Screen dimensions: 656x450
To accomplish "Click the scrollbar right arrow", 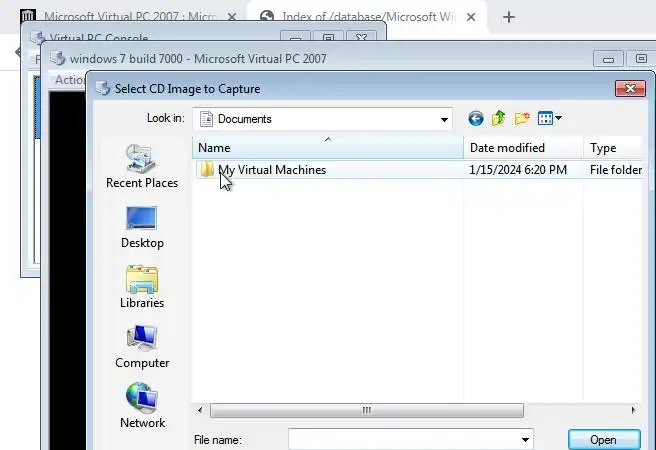I will [x=633, y=410].
